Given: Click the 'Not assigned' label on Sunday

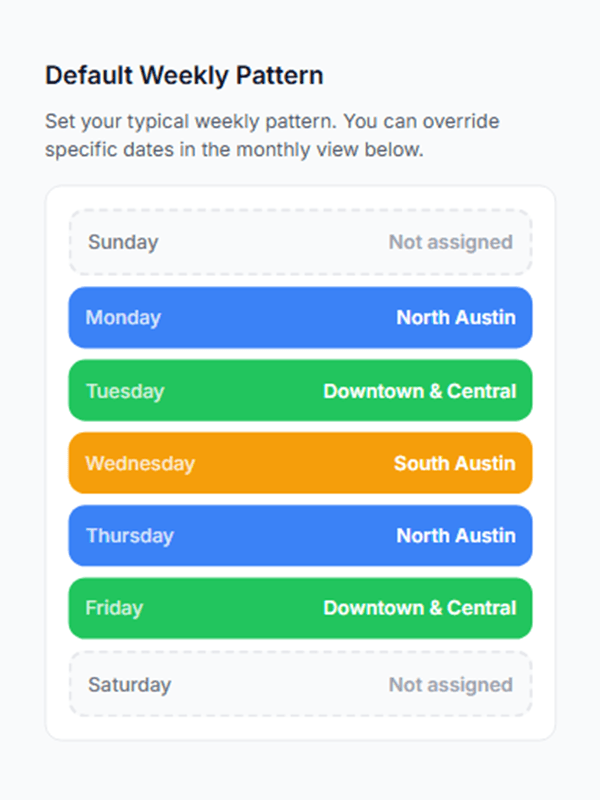Looking at the screenshot, I should pos(451,242).
